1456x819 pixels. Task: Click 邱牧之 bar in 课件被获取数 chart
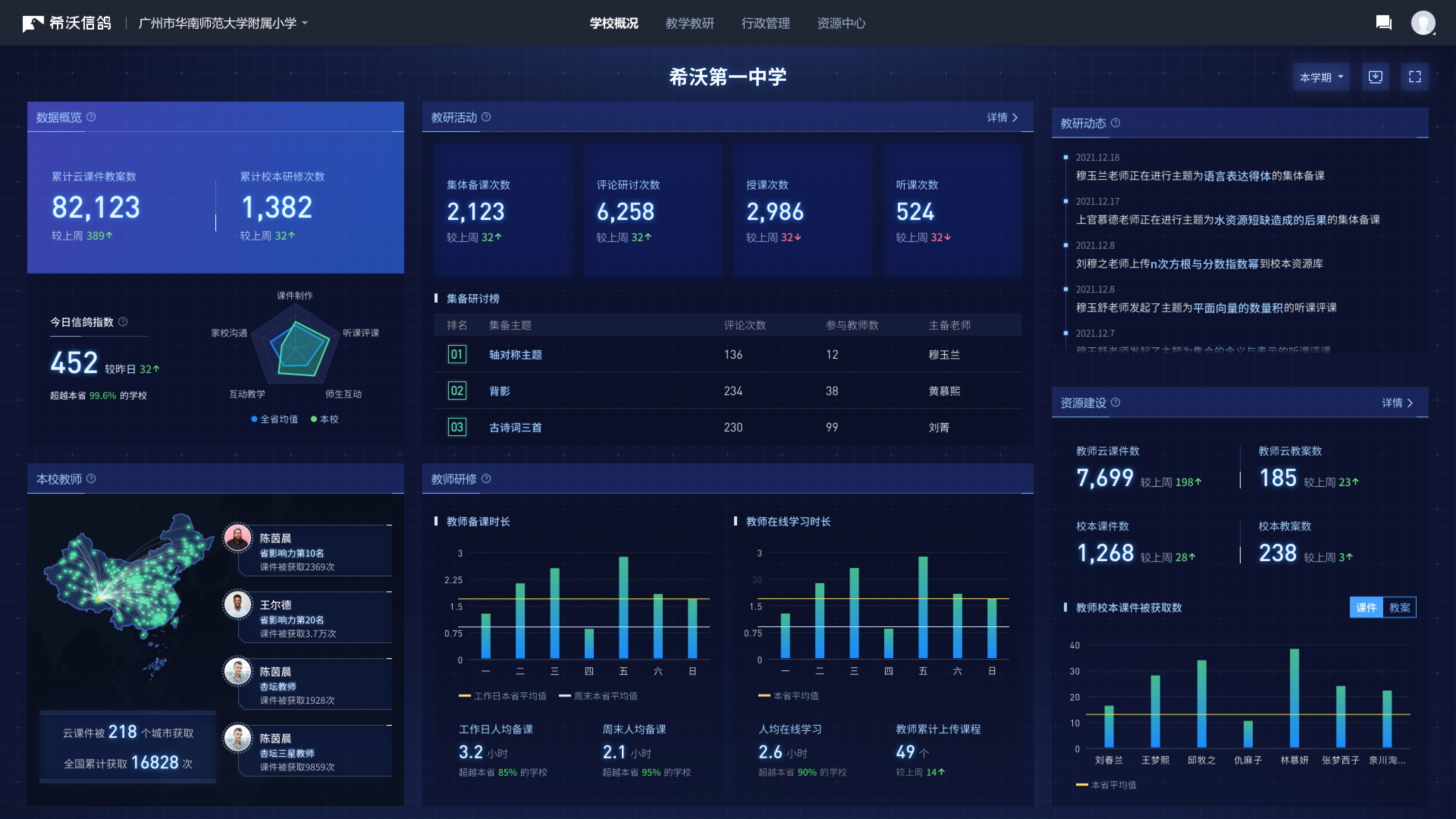pos(1202,704)
